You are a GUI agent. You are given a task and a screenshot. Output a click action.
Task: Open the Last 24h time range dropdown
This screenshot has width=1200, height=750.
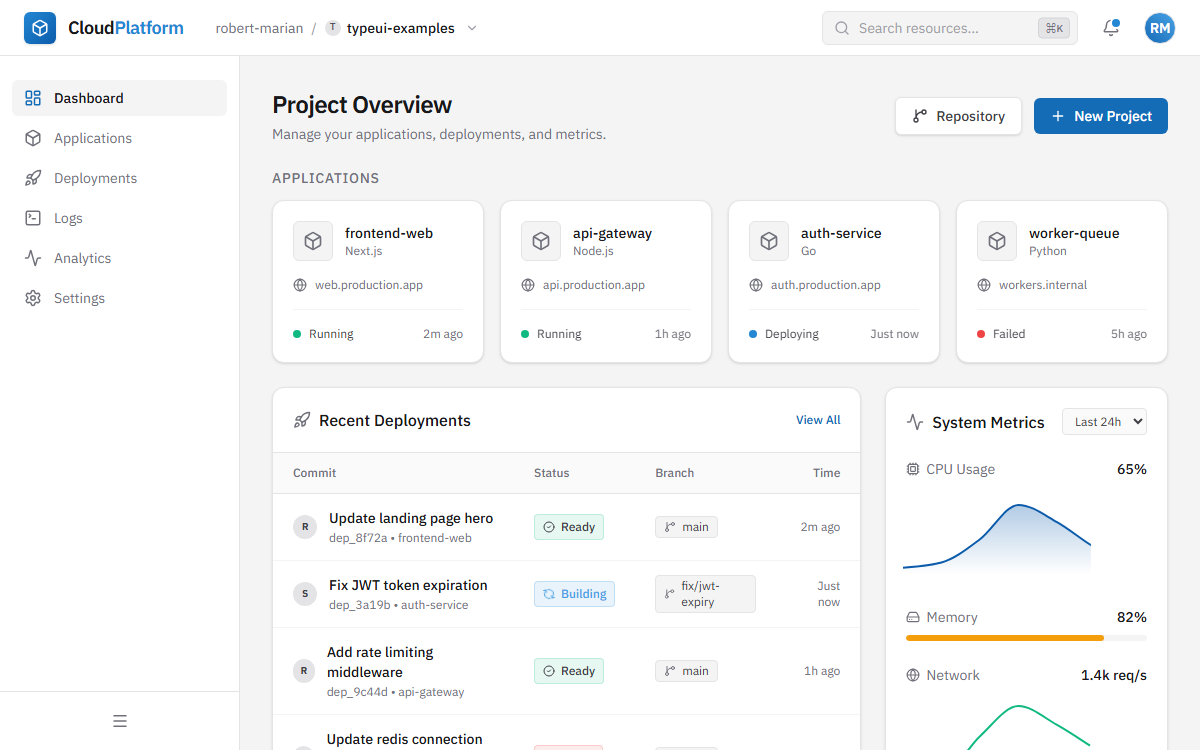1104,422
